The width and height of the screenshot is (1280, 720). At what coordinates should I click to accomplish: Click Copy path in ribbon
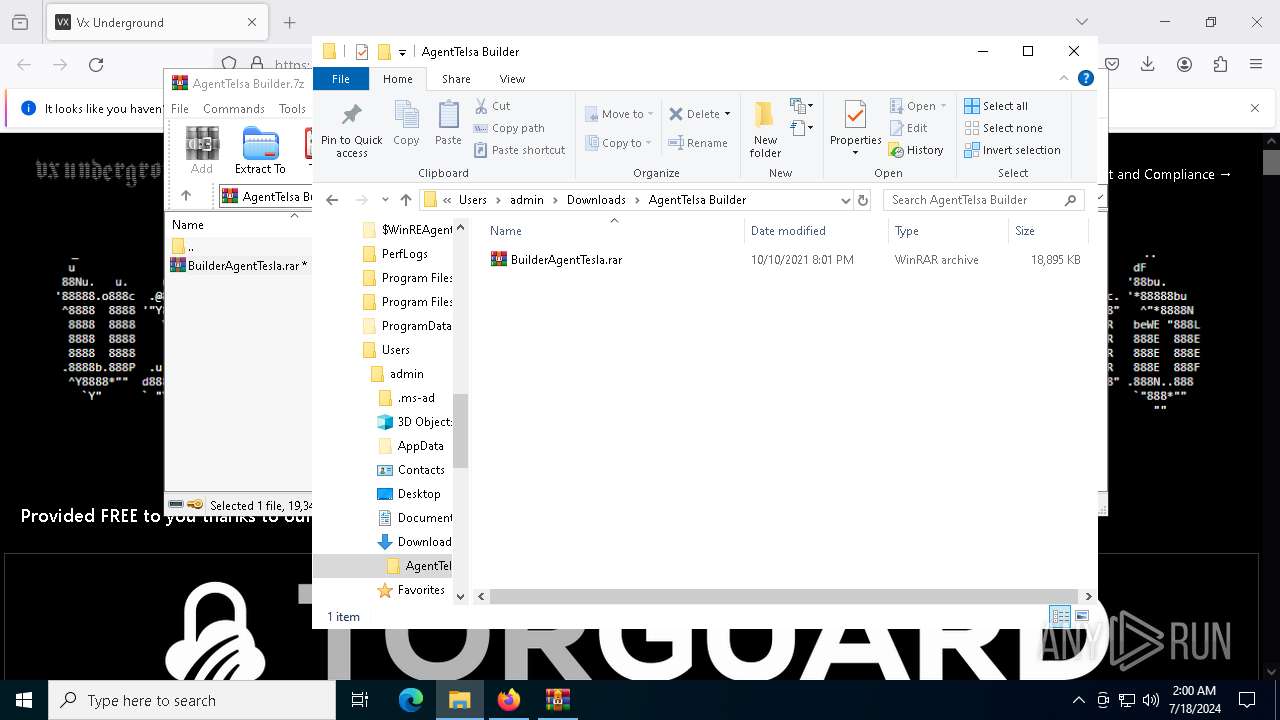(509, 128)
